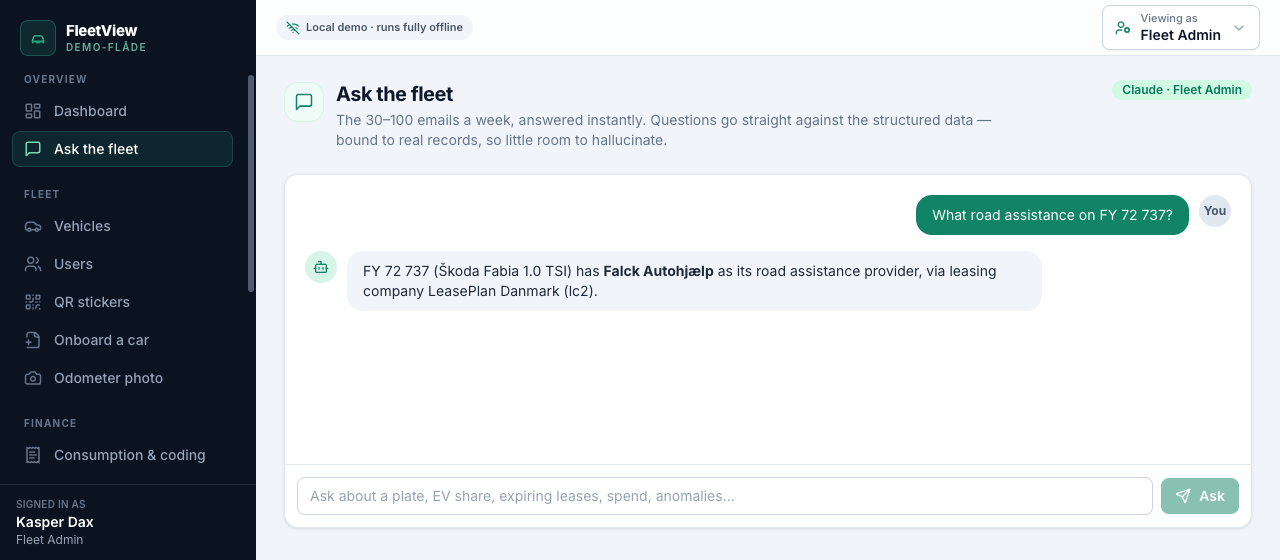
Task: Open the Dashboard grid icon
Action: (33, 111)
